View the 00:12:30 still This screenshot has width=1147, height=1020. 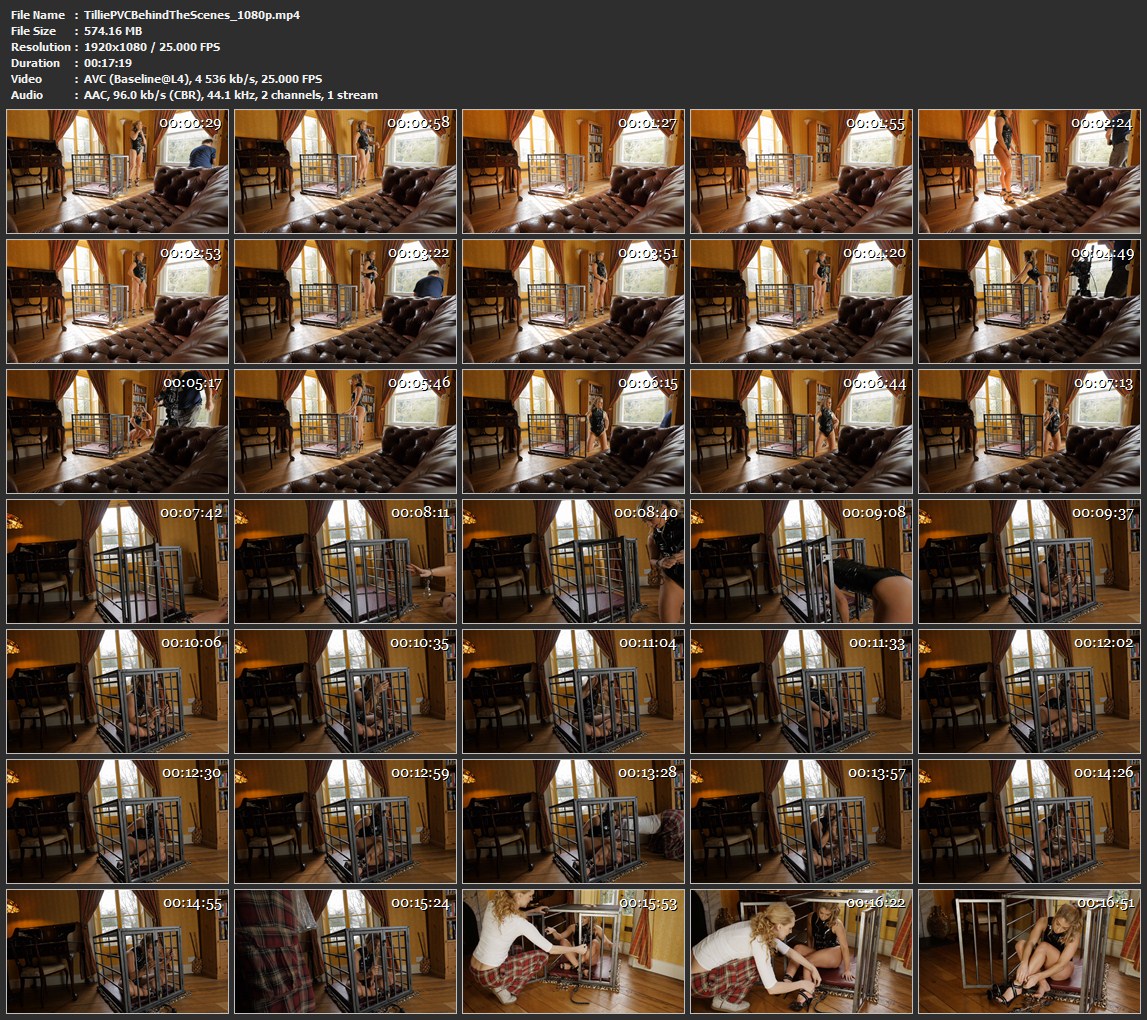[x=118, y=821]
